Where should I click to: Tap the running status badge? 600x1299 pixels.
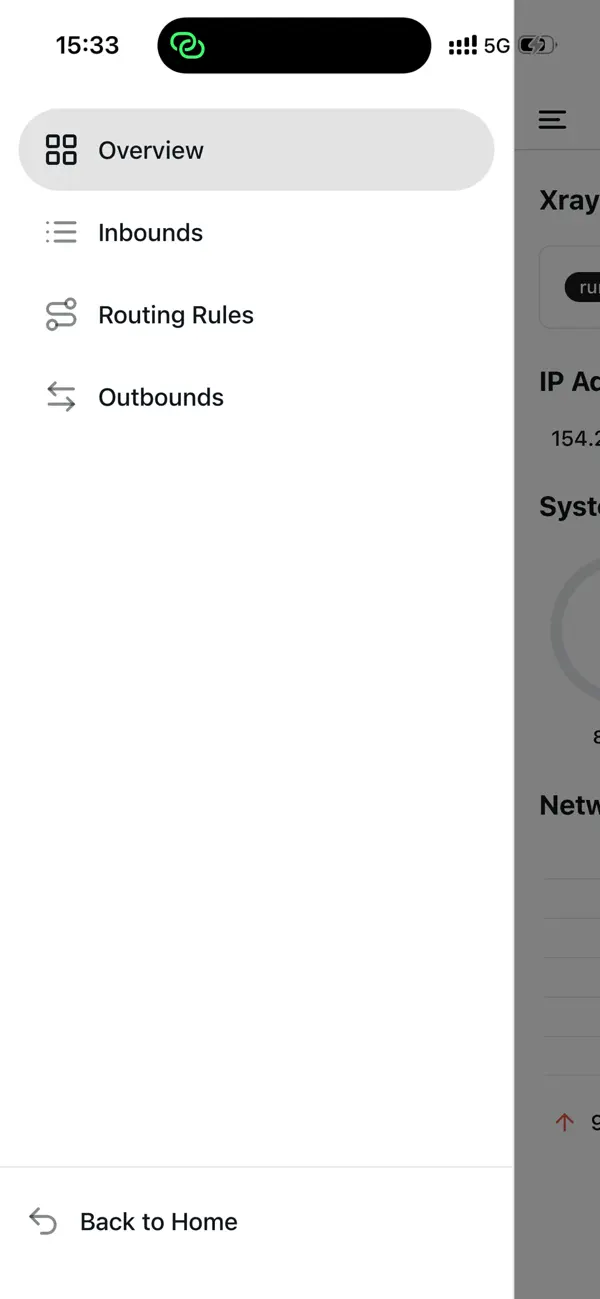(x=583, y=287)
